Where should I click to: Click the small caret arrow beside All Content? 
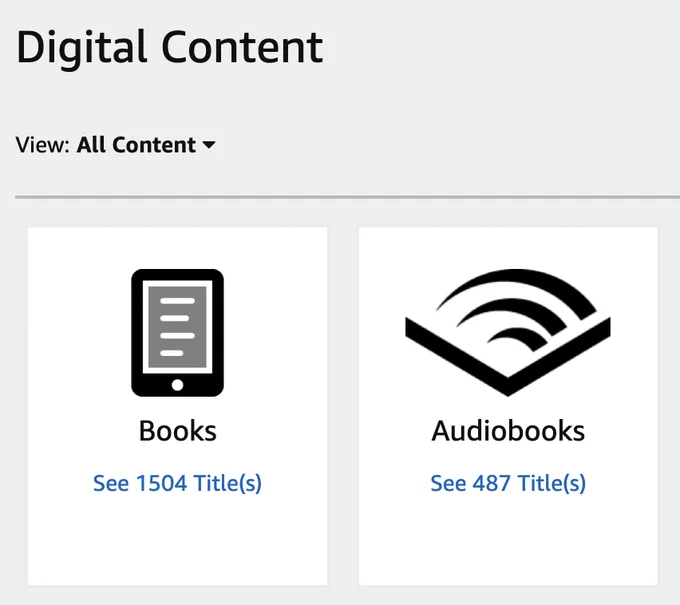(209, 145)
